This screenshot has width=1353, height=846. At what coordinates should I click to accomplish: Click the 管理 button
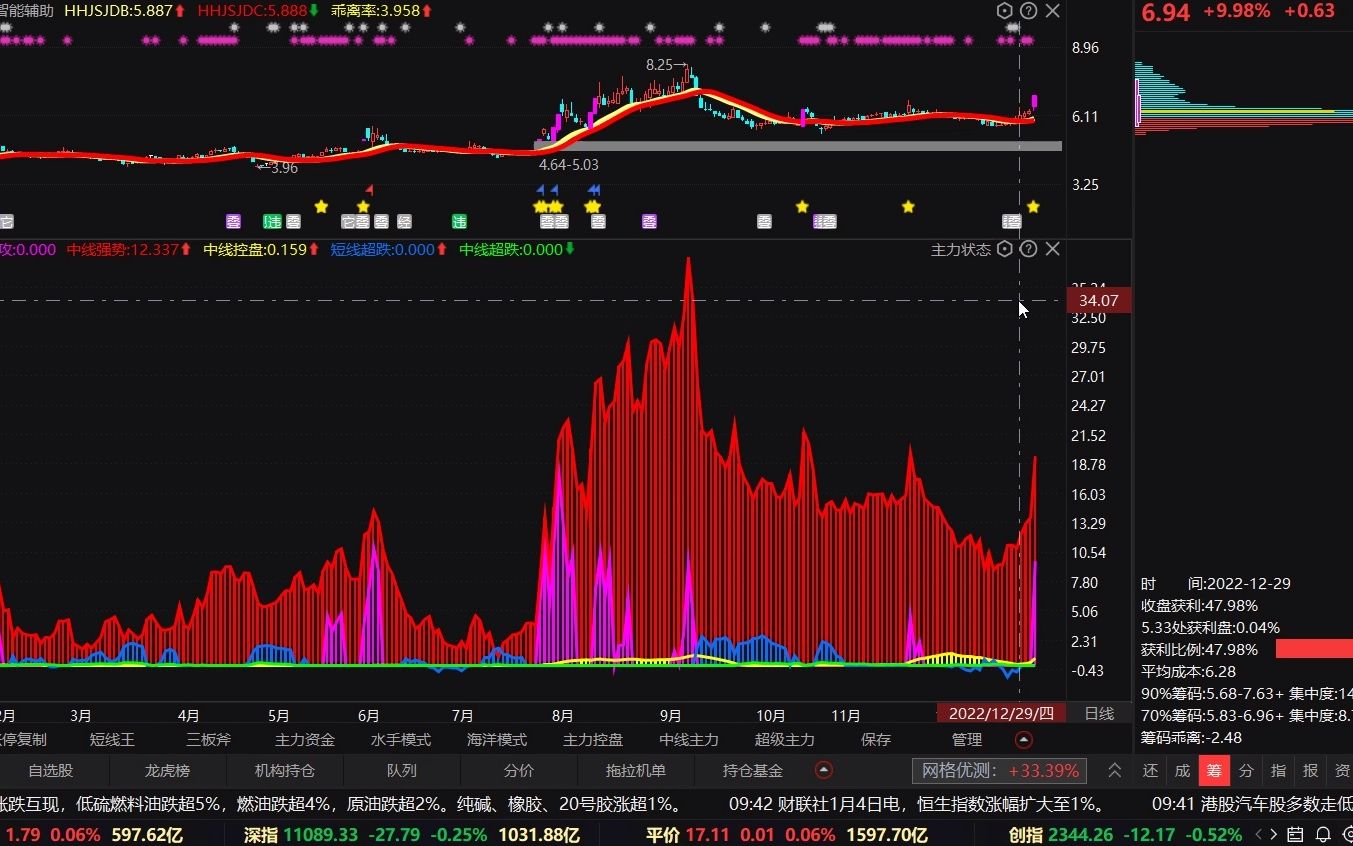(x=967, y=740)
